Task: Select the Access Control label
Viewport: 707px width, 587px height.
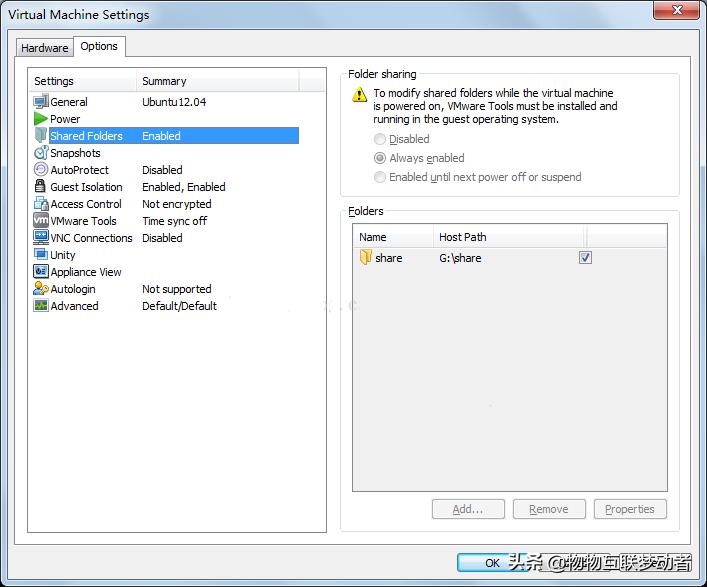Action: [86, 204]
